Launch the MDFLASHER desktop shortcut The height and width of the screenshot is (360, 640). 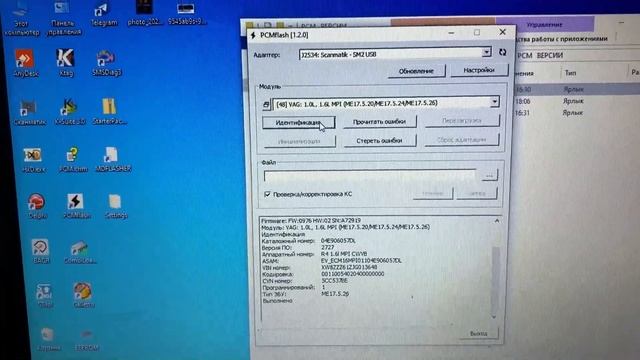[x=112, y=160]
